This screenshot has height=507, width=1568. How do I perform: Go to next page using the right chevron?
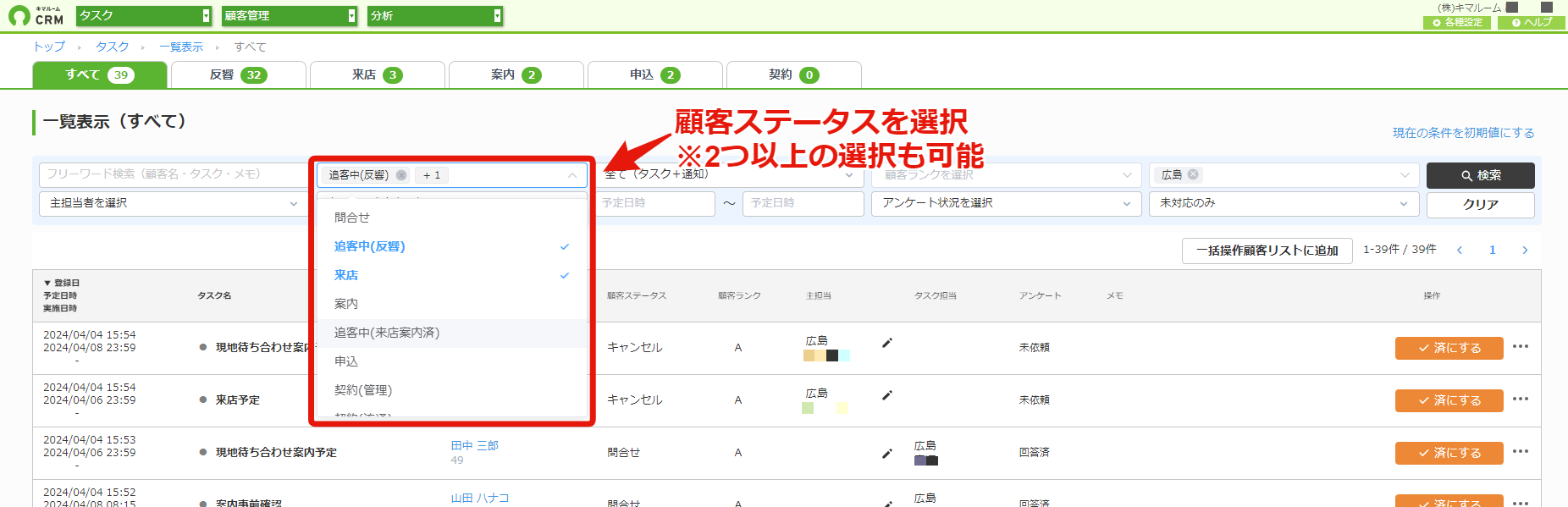pos(1525,250)
